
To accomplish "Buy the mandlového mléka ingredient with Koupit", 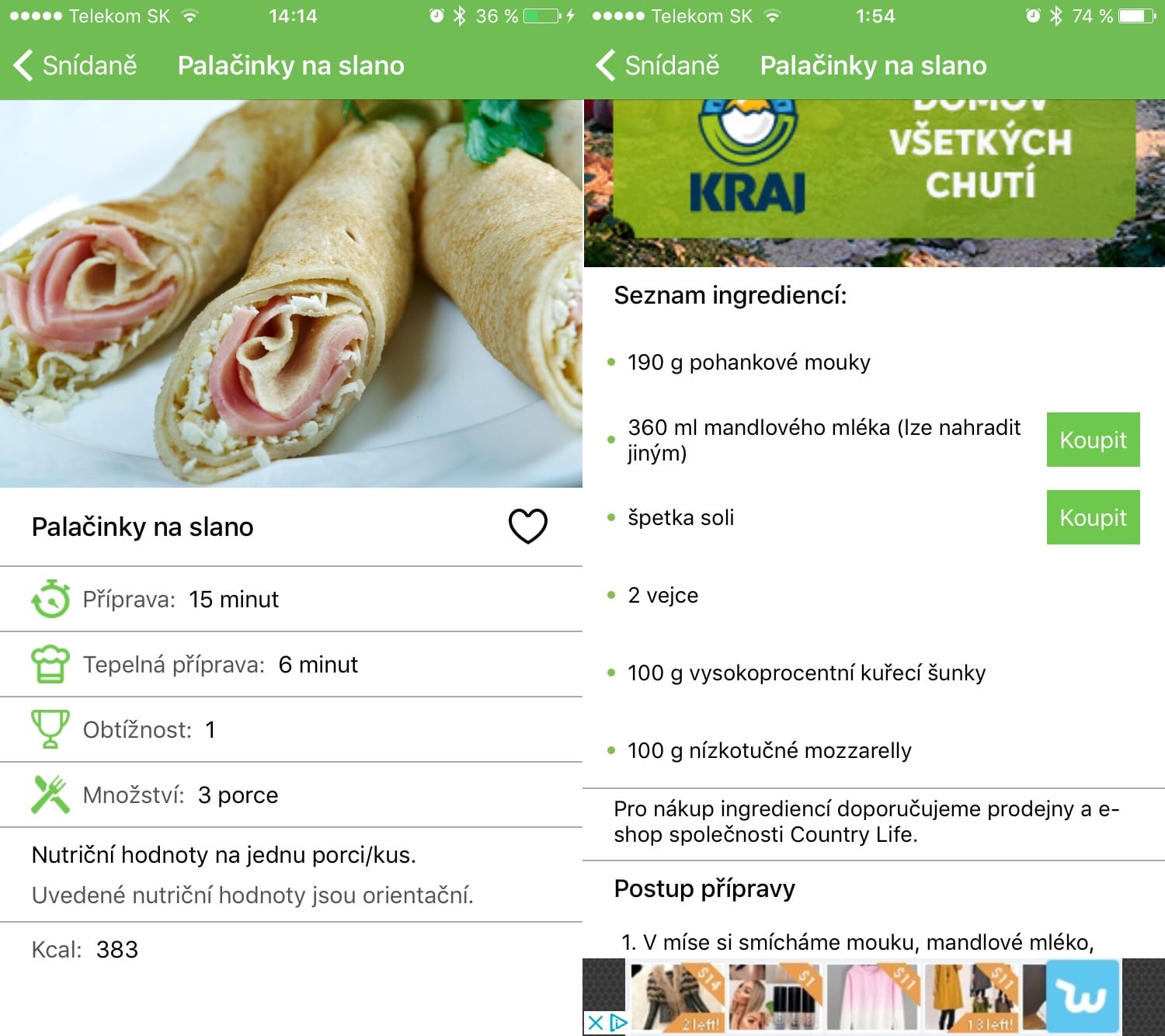I will [x=1093, y=440].
